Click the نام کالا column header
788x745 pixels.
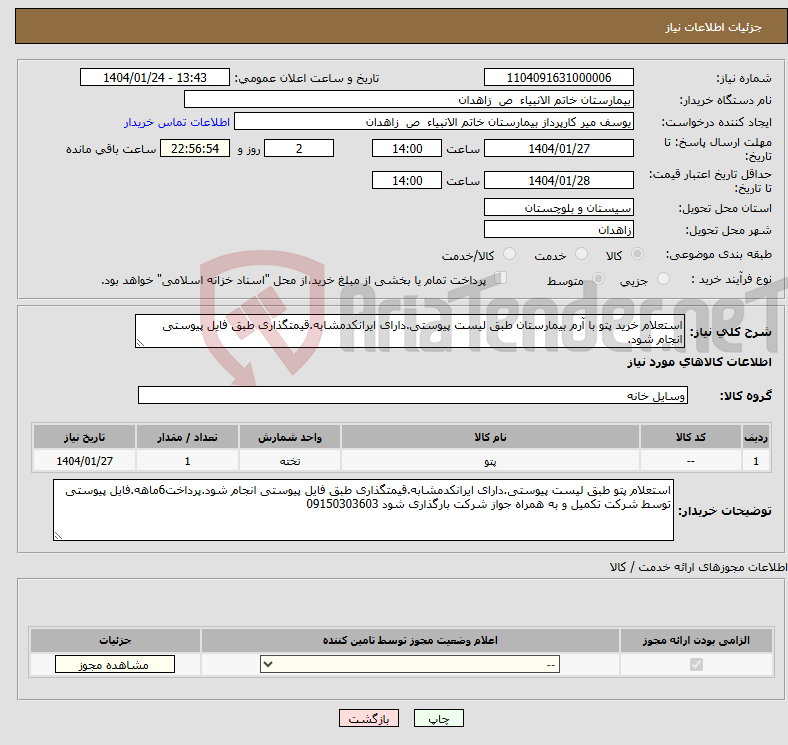[x=490, y=437]
